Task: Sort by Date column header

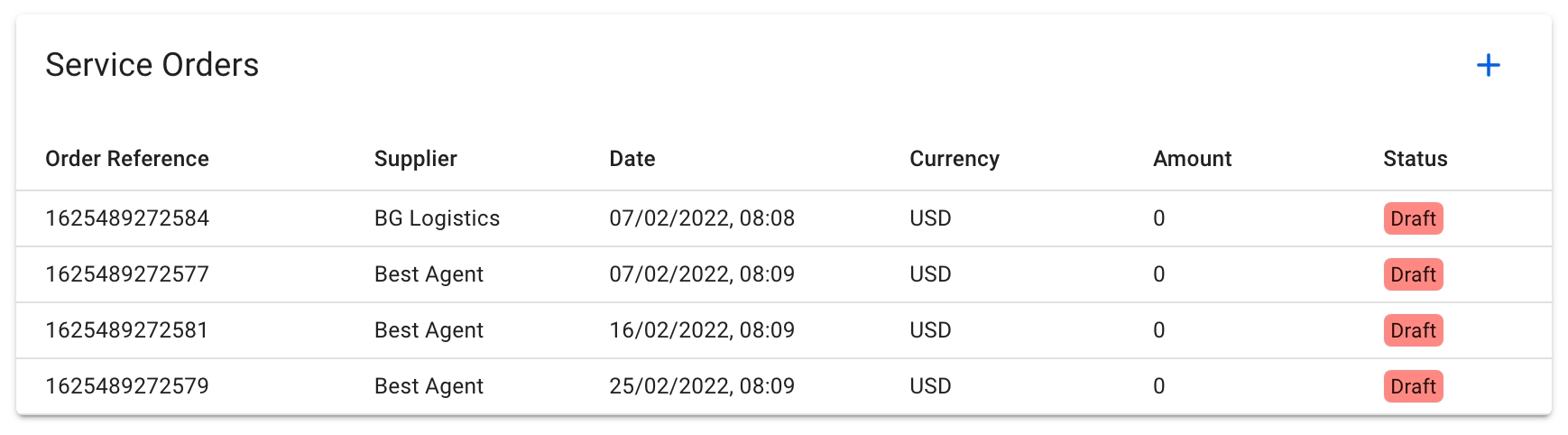Action: point(632,159)
